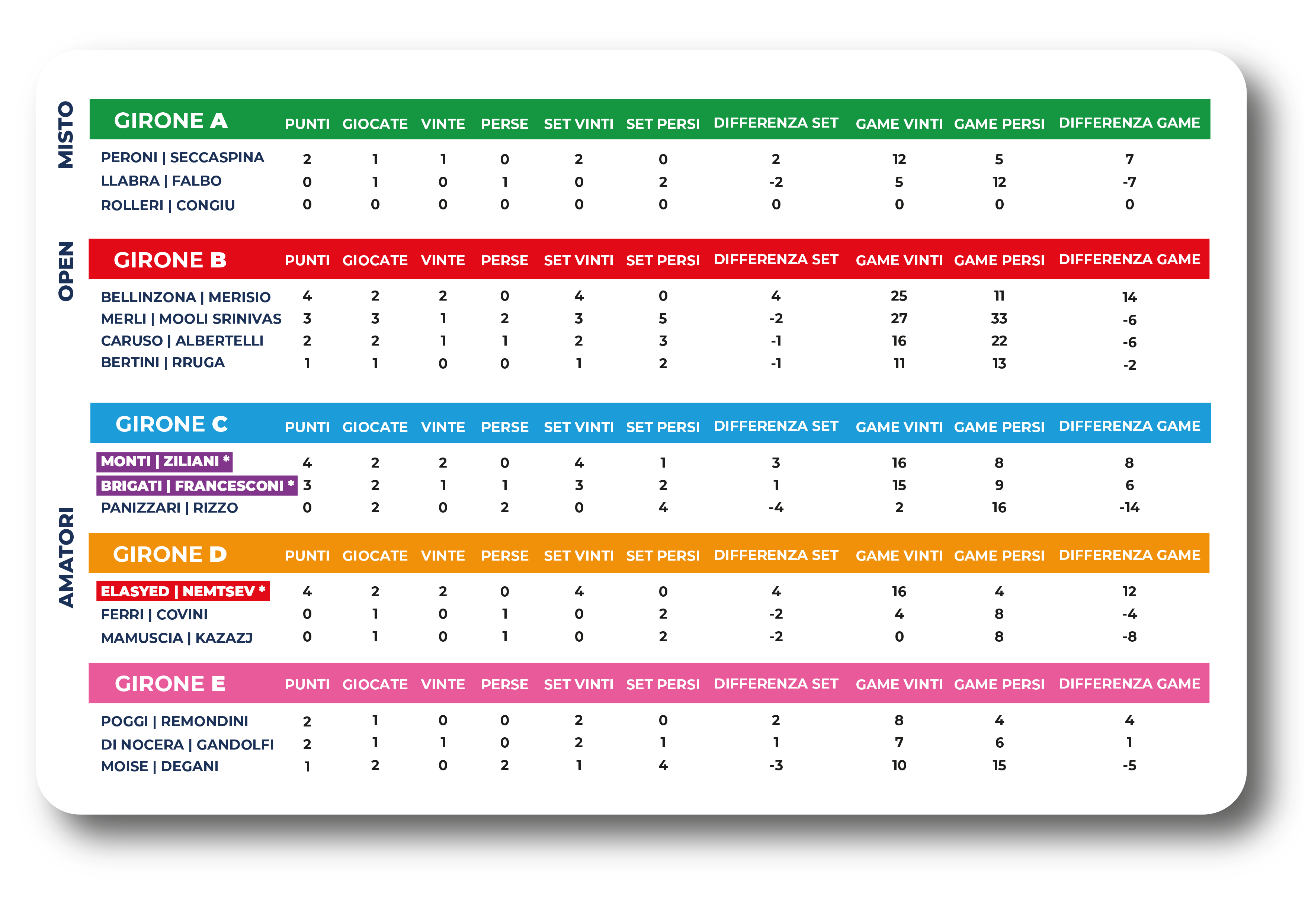Click PERSE column header in Girone D

pyautogui.click(x=504, y=555)
